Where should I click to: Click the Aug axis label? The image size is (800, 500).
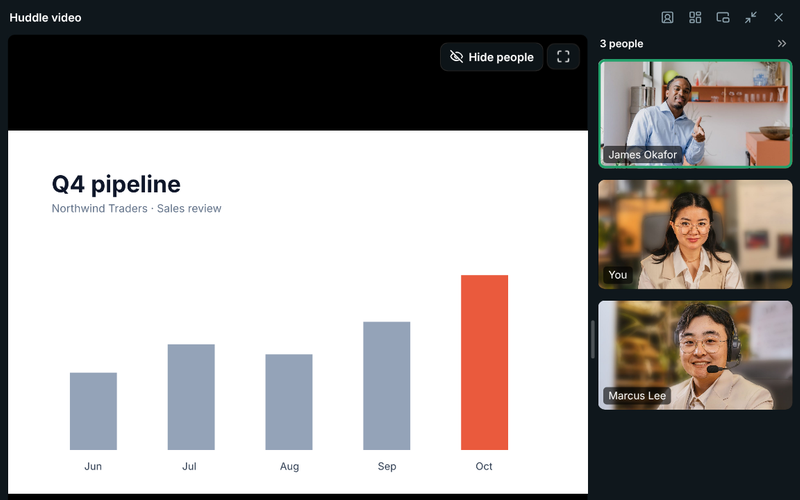point(289,466)
